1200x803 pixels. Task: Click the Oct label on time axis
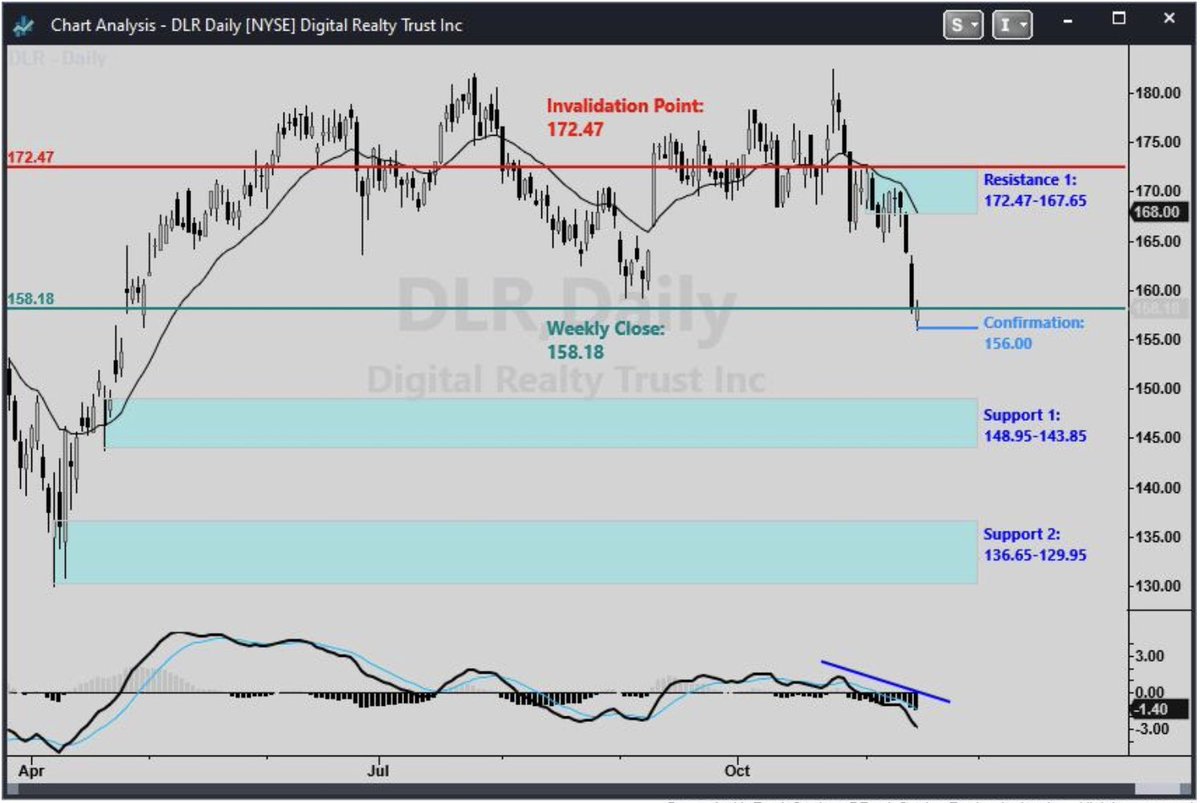coord(737,771)
